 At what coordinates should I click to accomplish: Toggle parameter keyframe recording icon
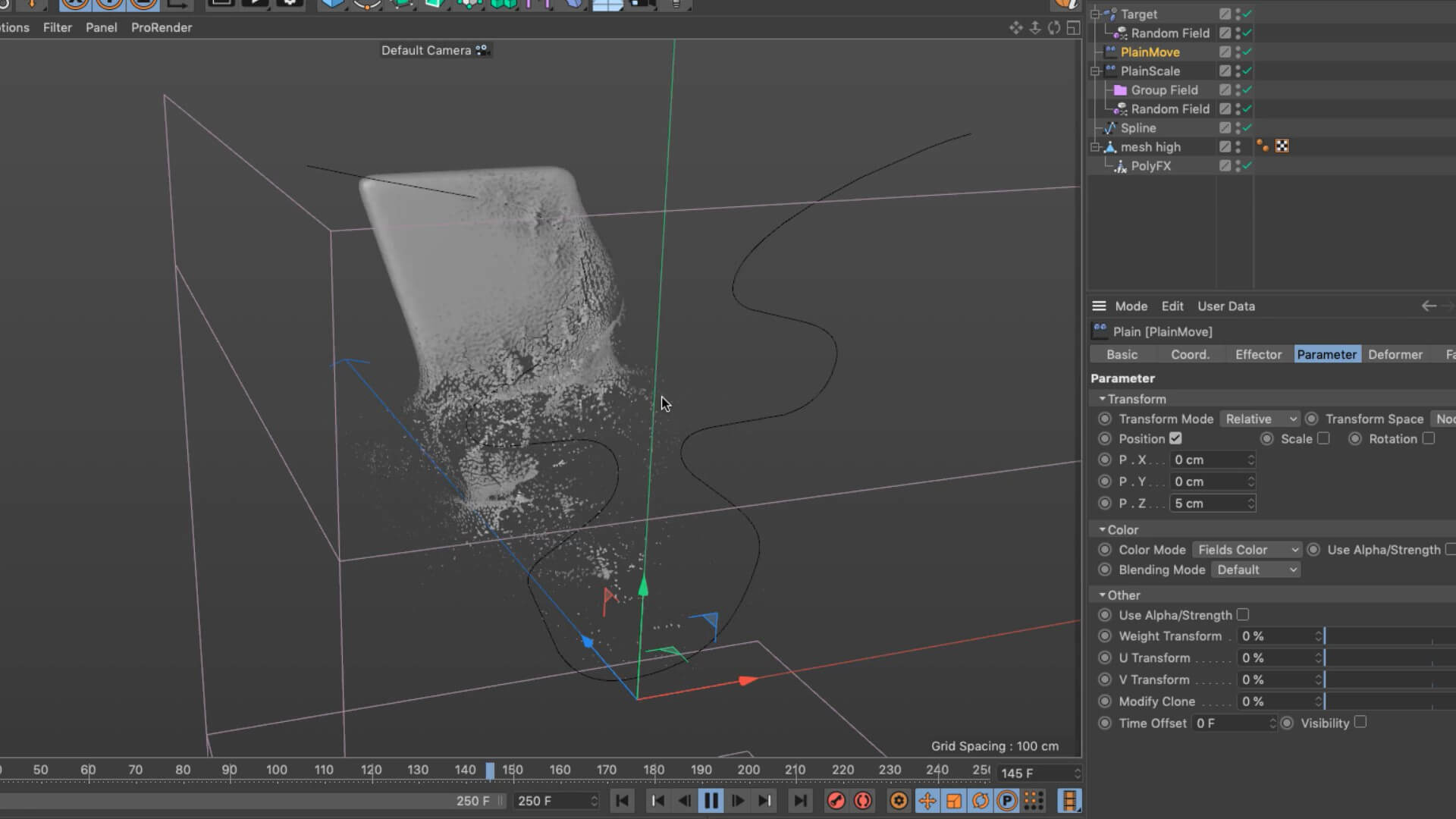(x=1006, y=801)
